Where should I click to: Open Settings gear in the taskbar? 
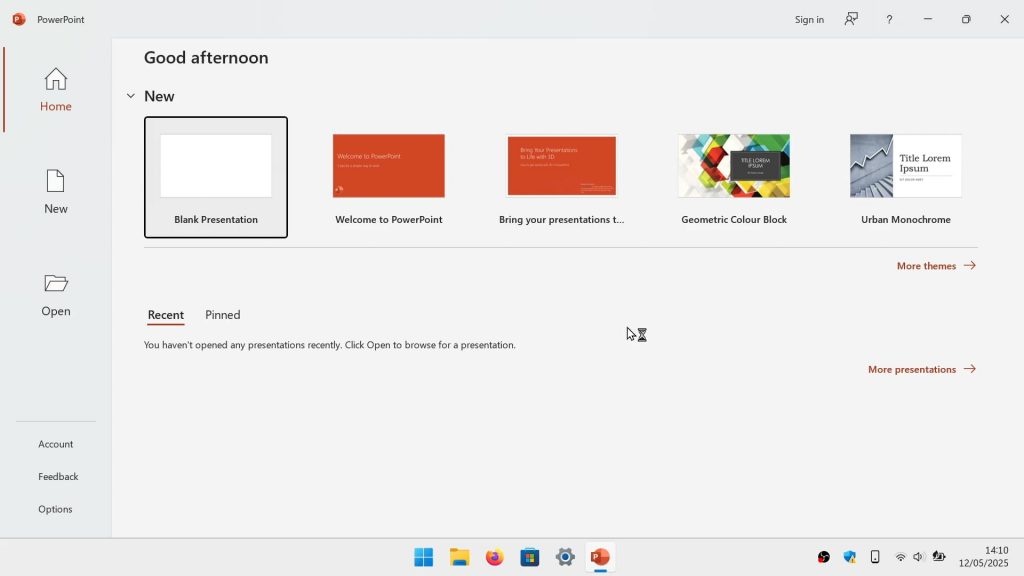tap(565, 557)
